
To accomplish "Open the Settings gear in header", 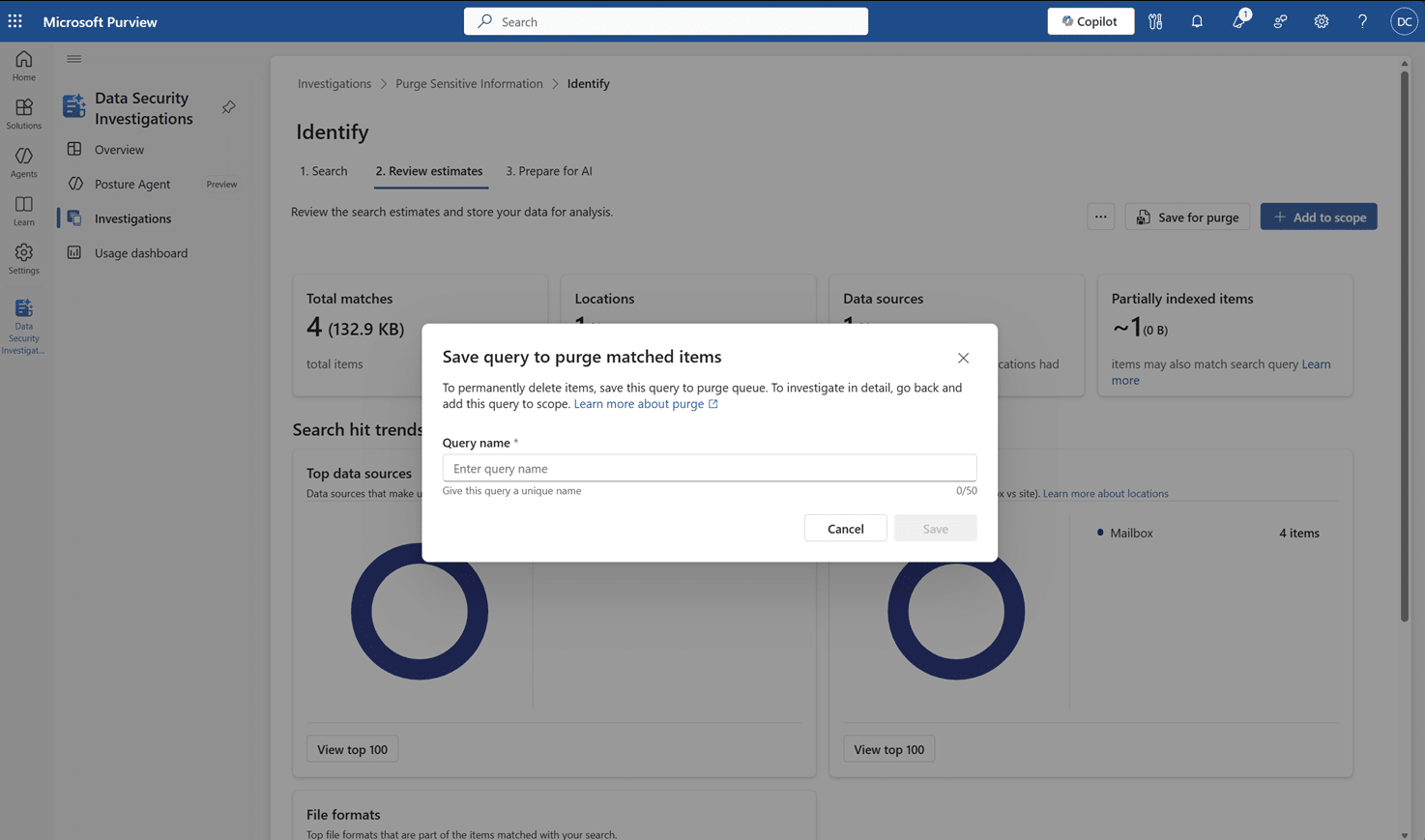I will 1321,21.
